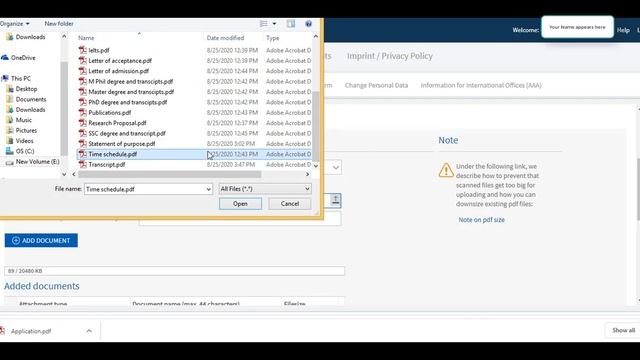Click the sidebar scroll up arrow
This screenshot has width=640, height=360.
click(x=64, y=37)
